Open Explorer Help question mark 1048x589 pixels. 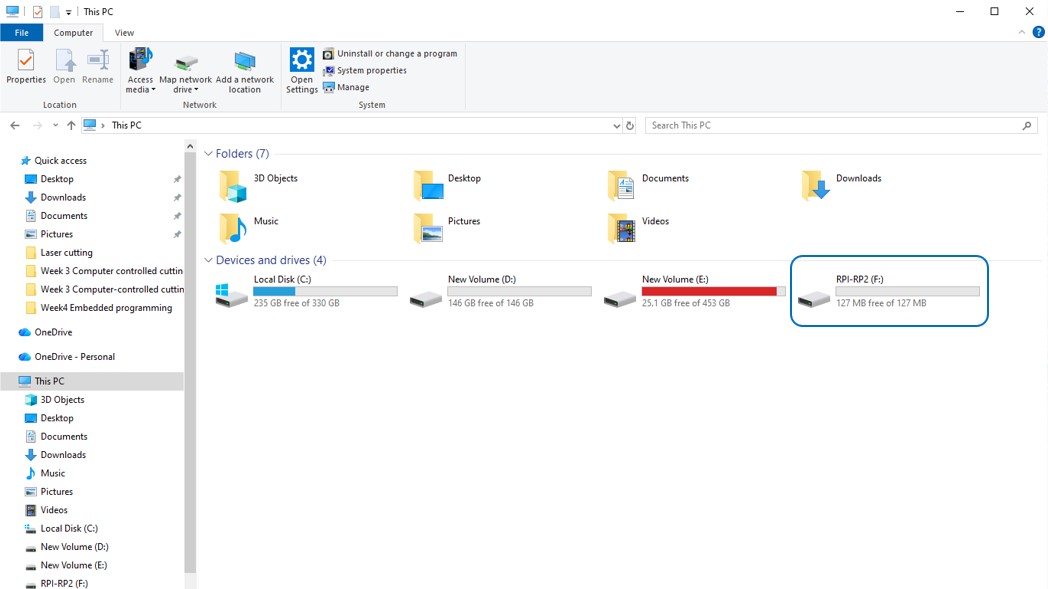point(1038,32)
